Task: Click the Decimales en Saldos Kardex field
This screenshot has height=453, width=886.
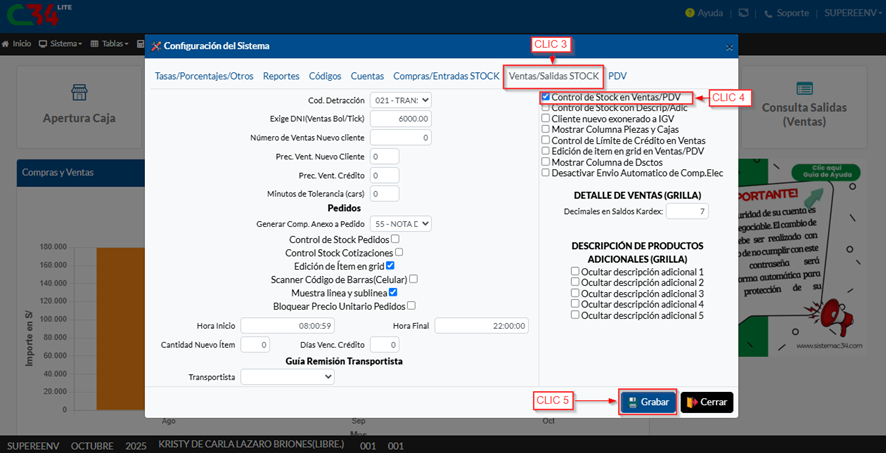Action: click(x=687, y=212)
